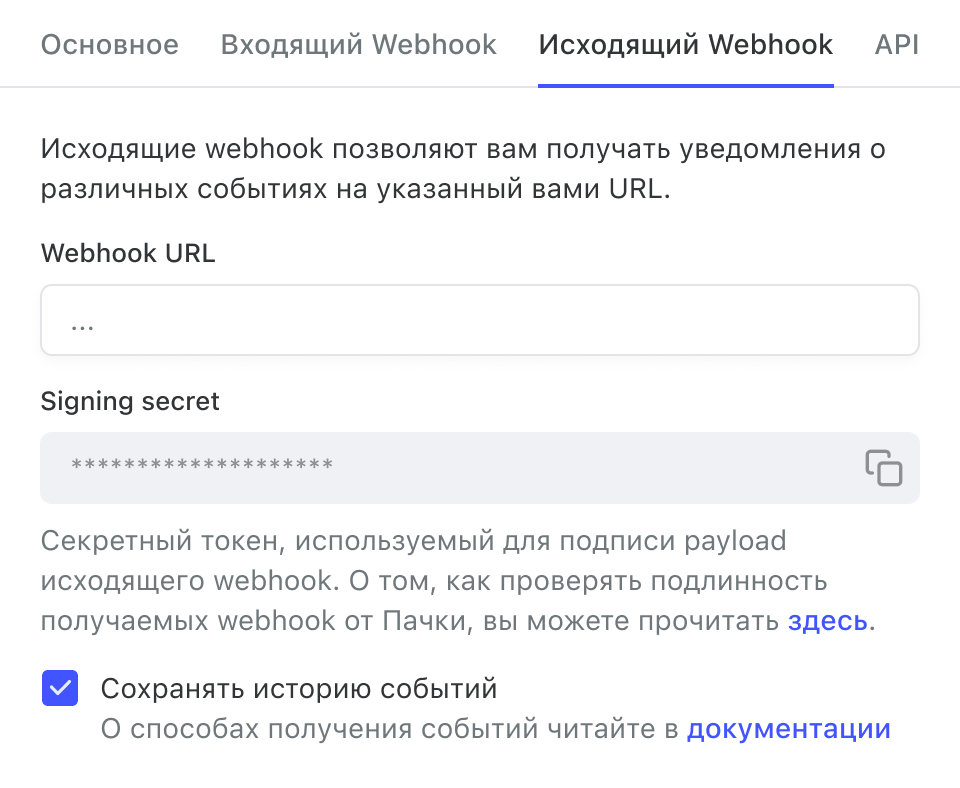Open the API settings tab
960x788 pixels.
point(897,45)
